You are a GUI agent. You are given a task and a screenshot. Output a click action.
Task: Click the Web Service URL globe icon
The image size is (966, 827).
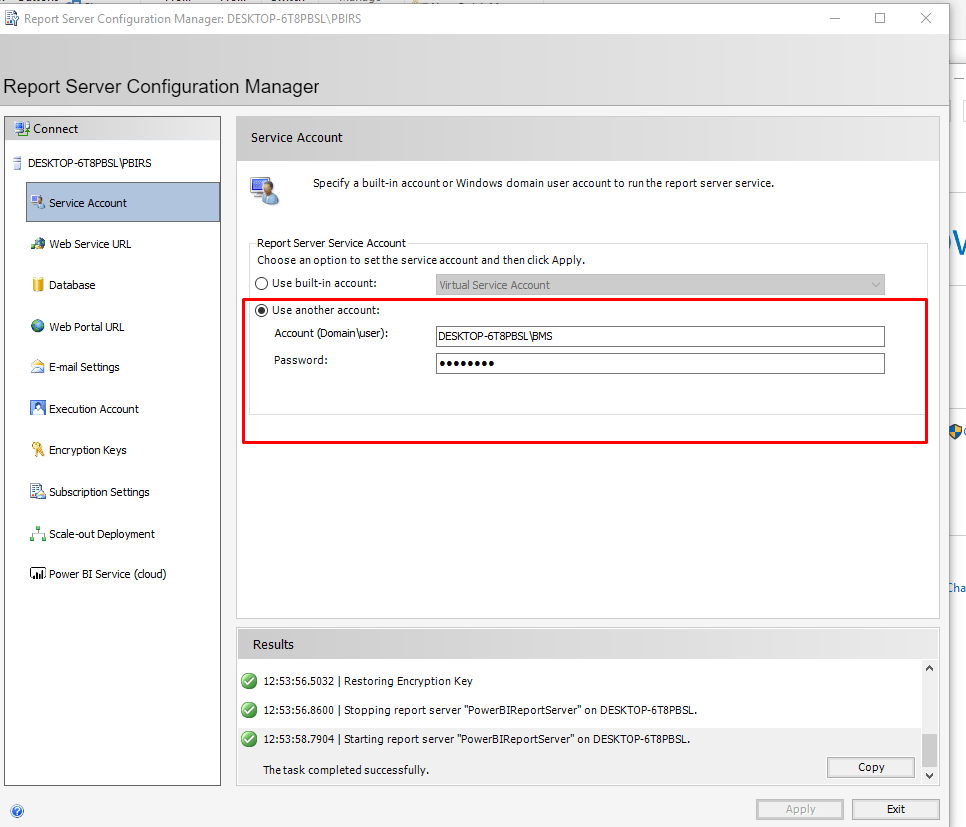38,244
